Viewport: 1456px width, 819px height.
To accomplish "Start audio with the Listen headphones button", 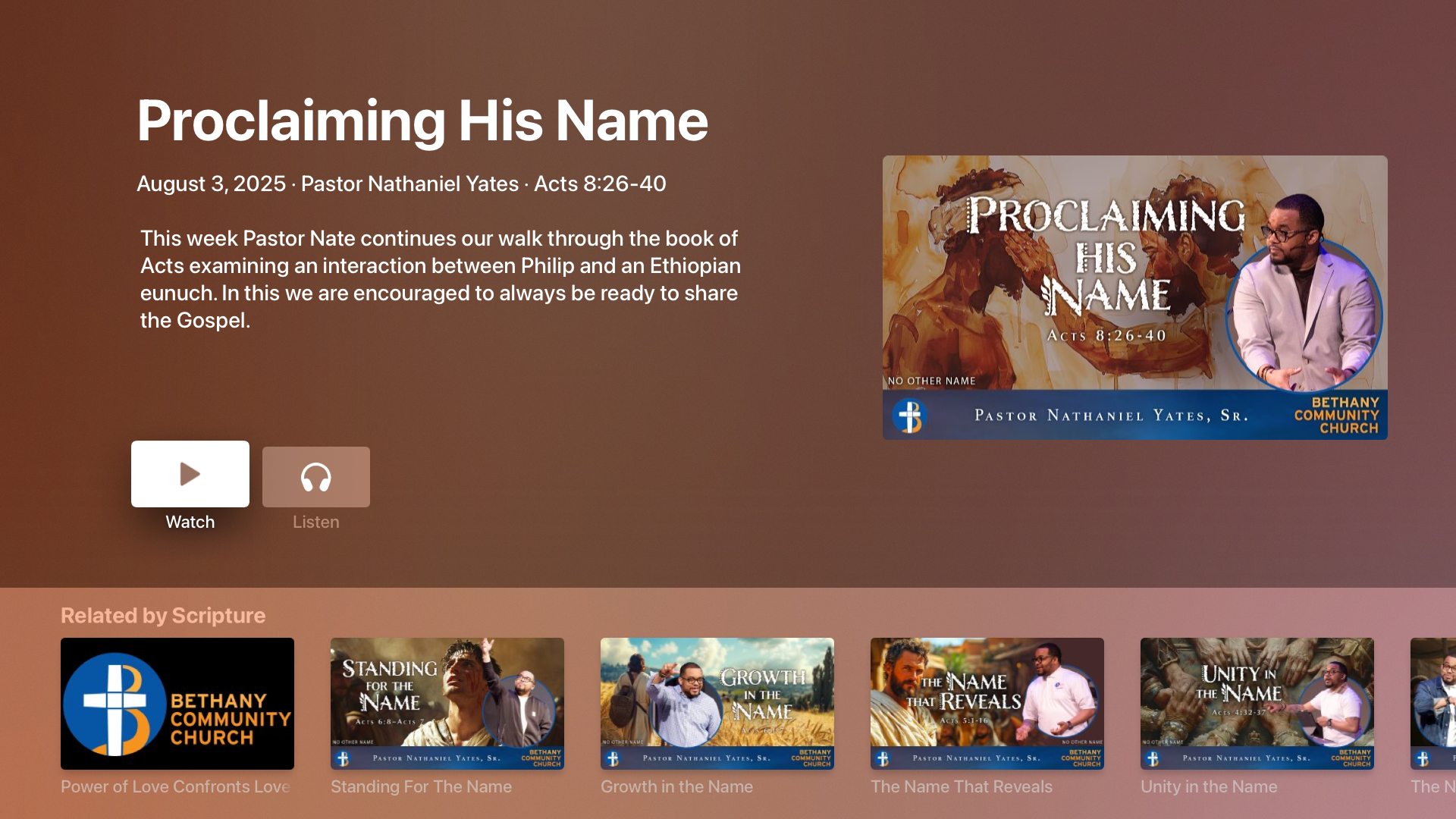I will point(316,477).
